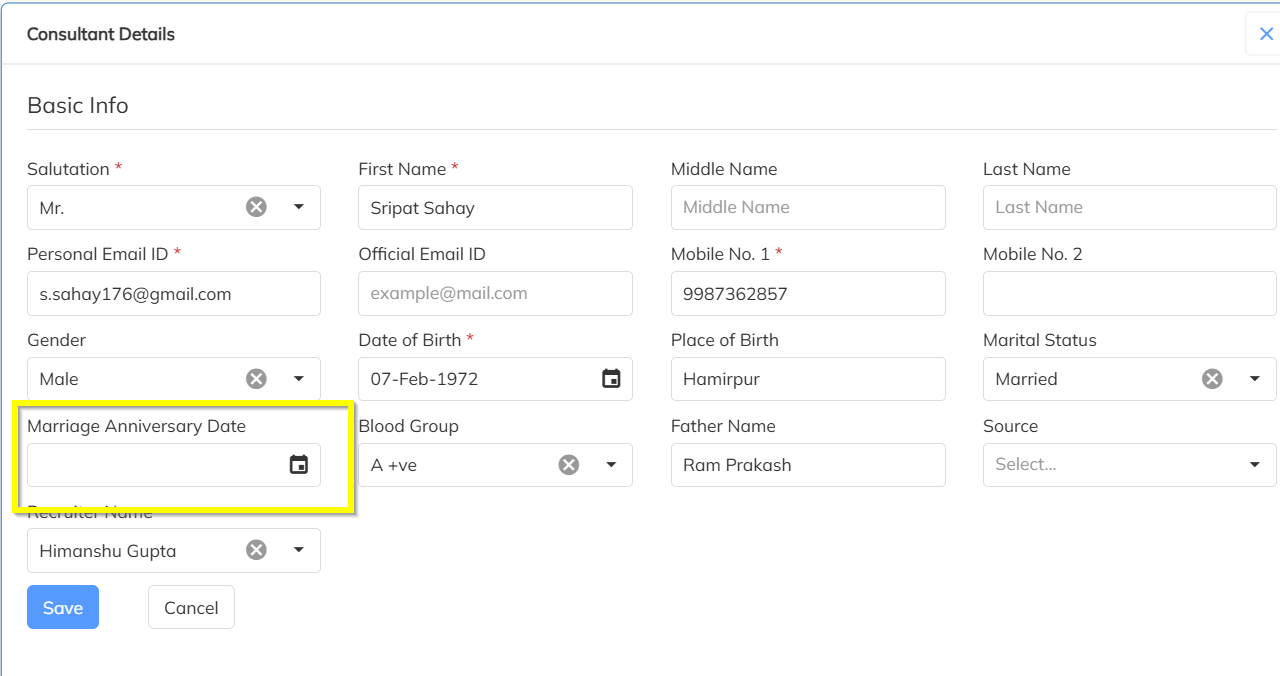Close the Consultant Details dialog

click(1266, 34)
